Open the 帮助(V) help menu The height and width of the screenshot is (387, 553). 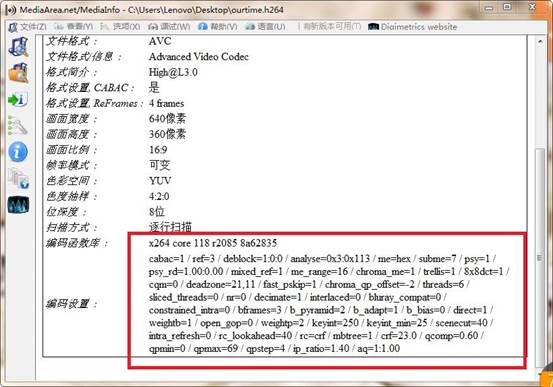click(x=218, y=27)
